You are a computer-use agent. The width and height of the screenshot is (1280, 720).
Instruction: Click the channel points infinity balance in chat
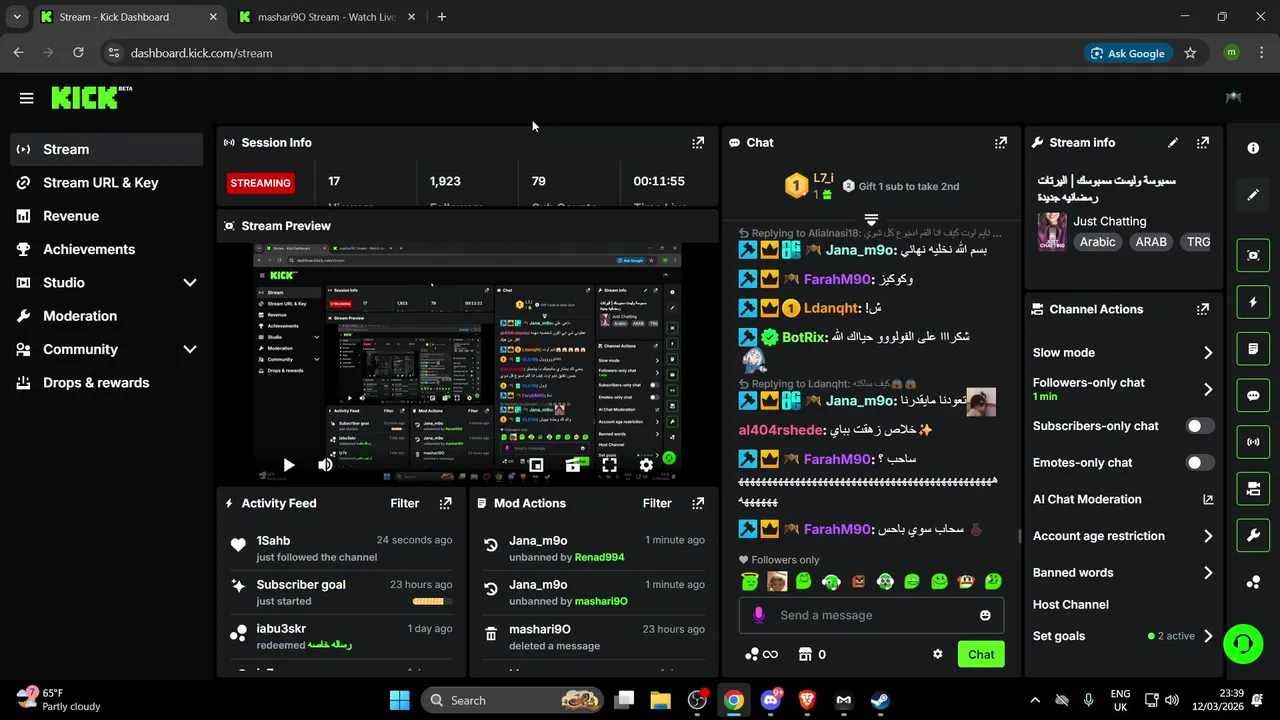(x=761, y=654)
